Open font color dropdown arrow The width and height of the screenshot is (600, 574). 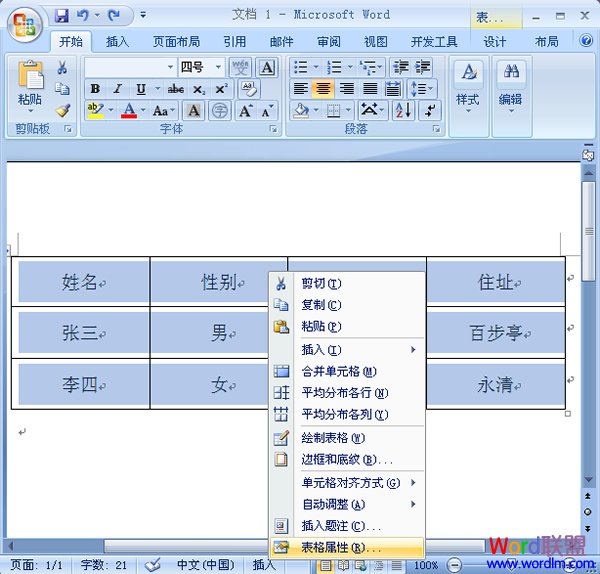click(143, 111)
